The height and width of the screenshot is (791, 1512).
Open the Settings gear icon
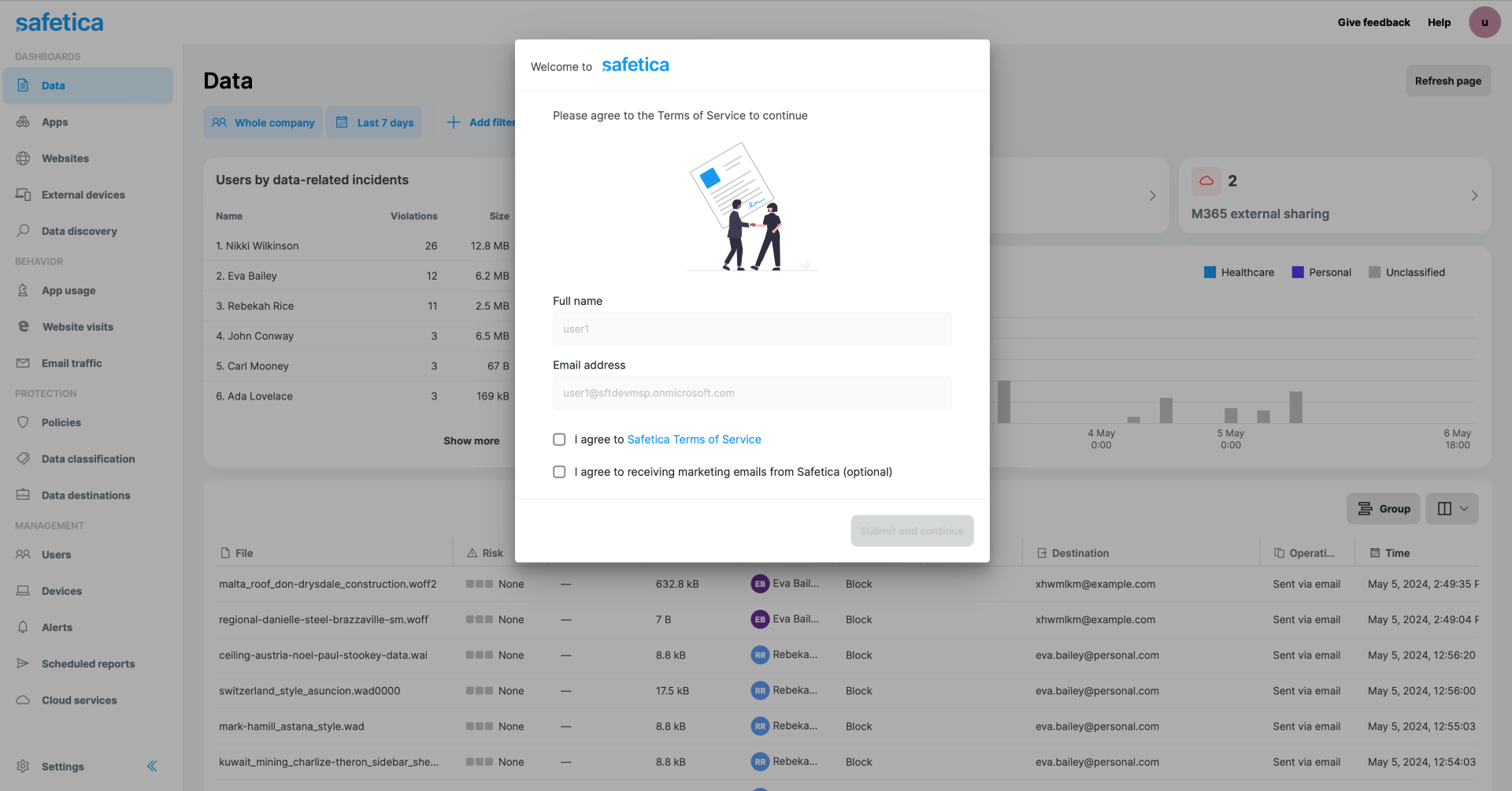tap(23, 766)
